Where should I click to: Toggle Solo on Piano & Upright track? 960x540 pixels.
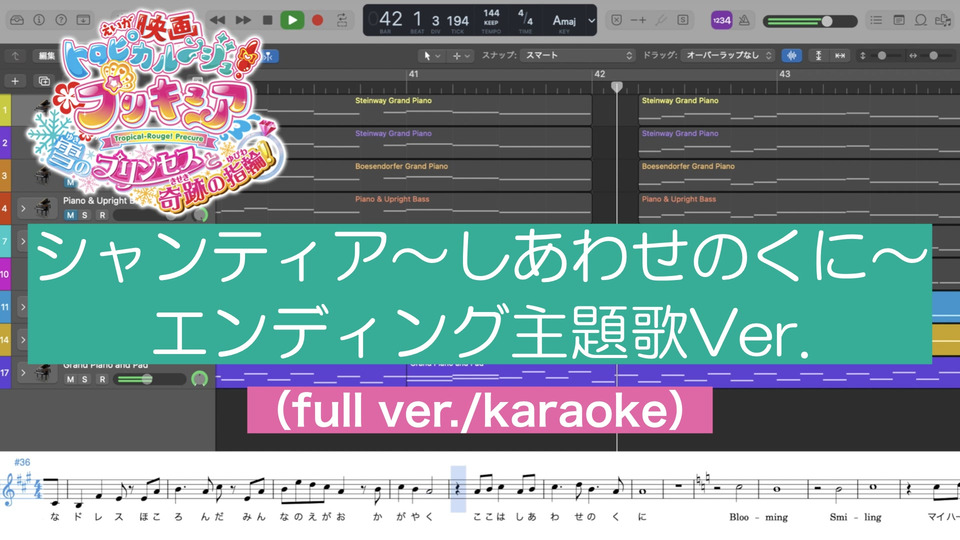[x=84, y=215]
